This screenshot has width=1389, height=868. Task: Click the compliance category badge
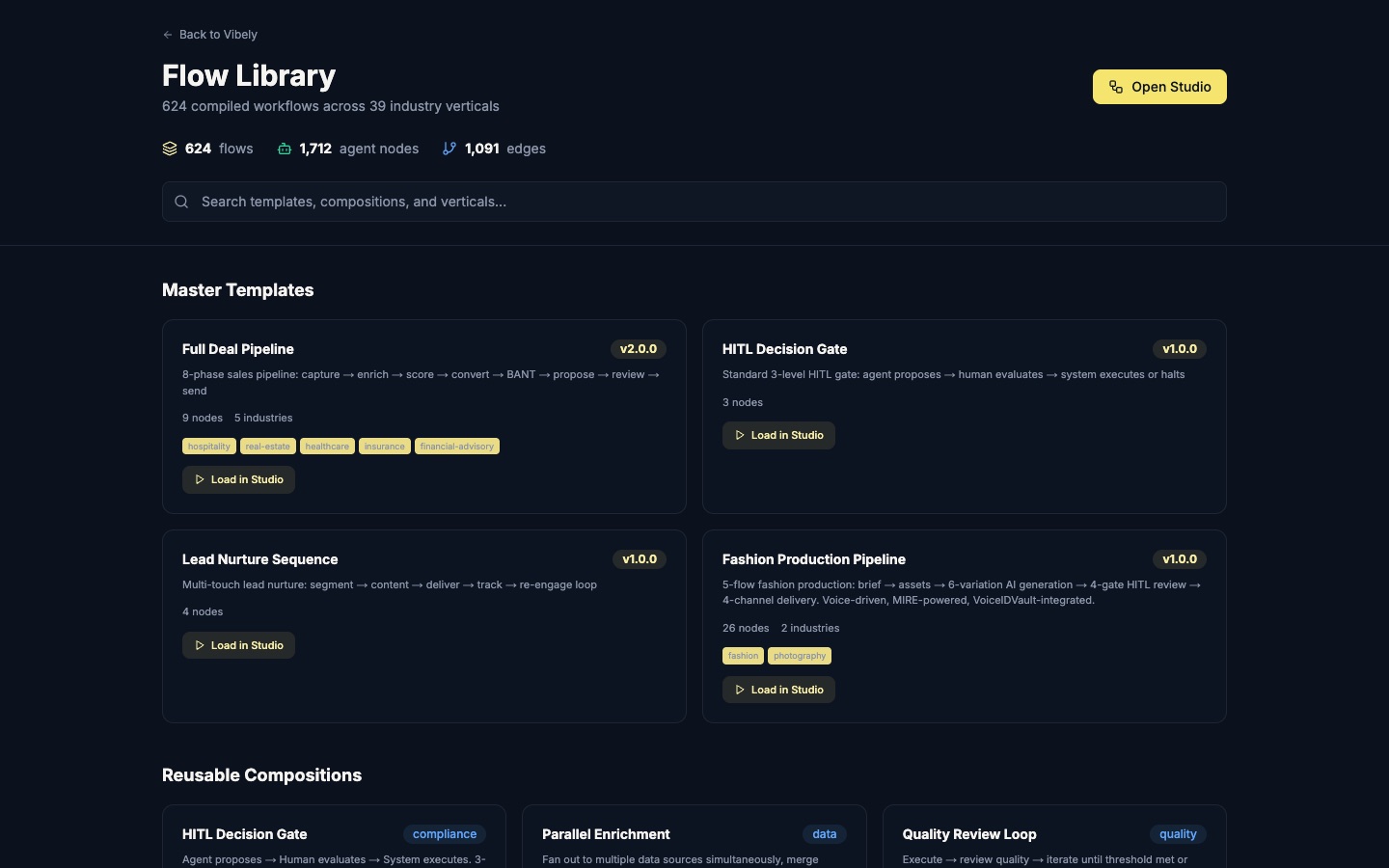point(445,834)
